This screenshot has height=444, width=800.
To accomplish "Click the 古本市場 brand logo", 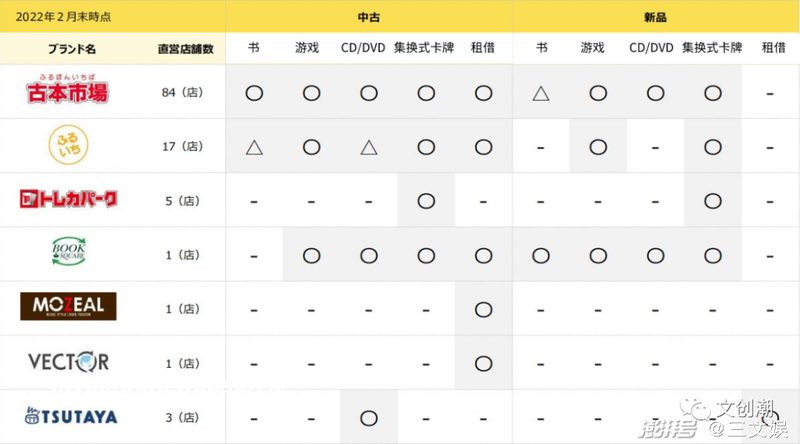I will [68, 92].
